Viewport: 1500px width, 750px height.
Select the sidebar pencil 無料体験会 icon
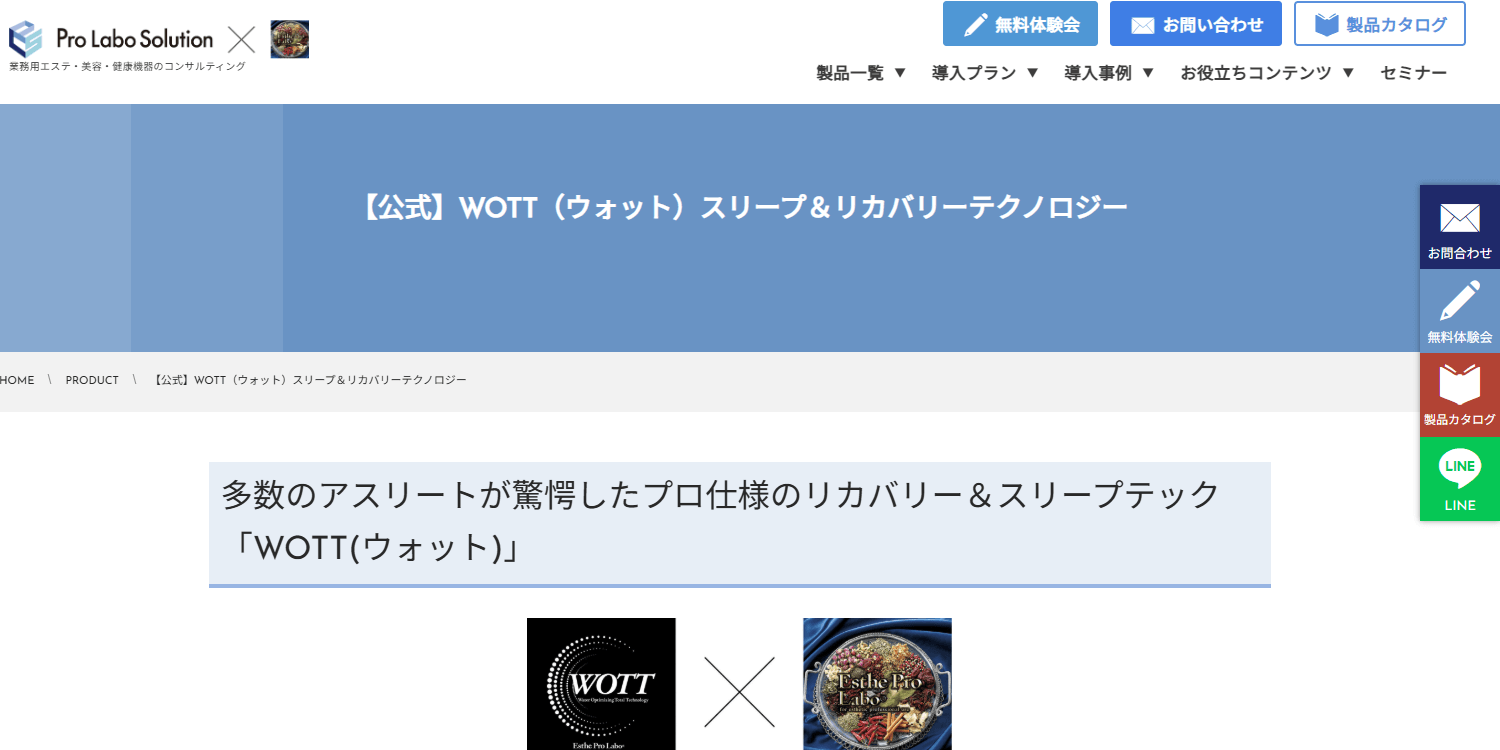click(1460, 301)
